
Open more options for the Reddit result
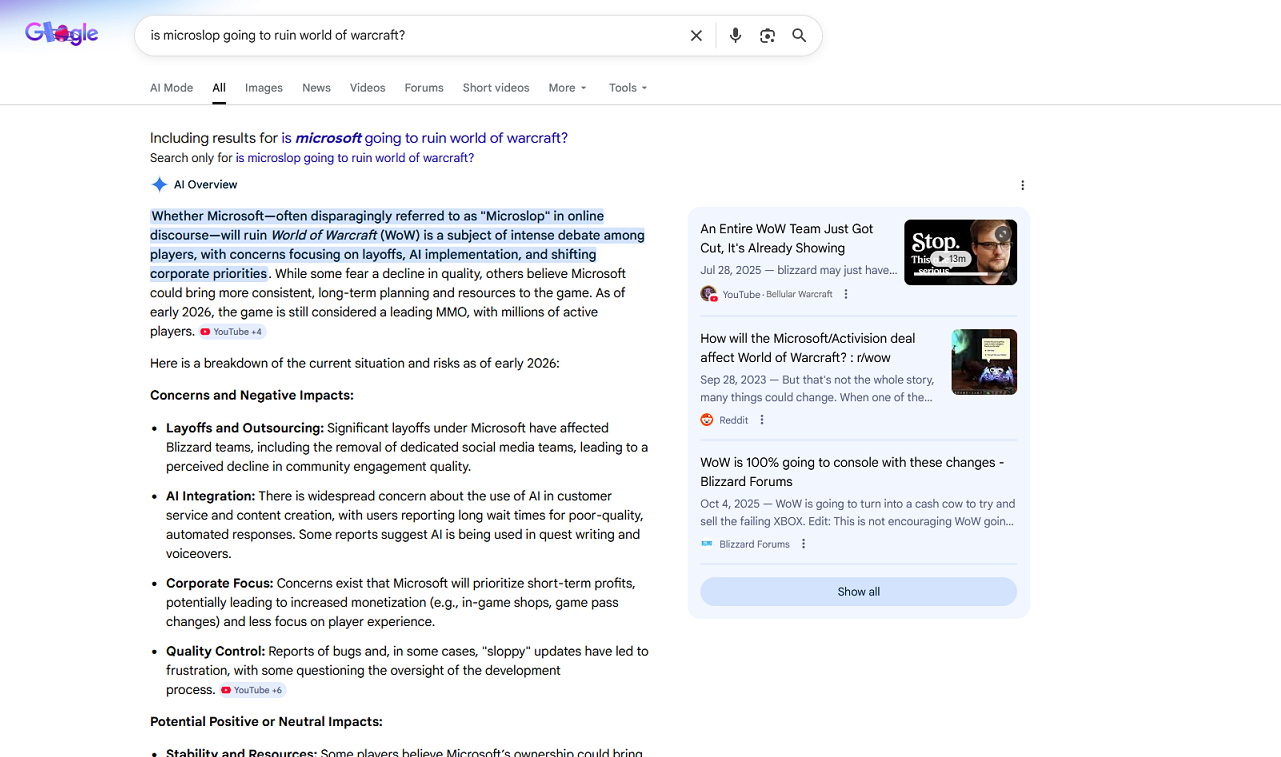(762, 420)
